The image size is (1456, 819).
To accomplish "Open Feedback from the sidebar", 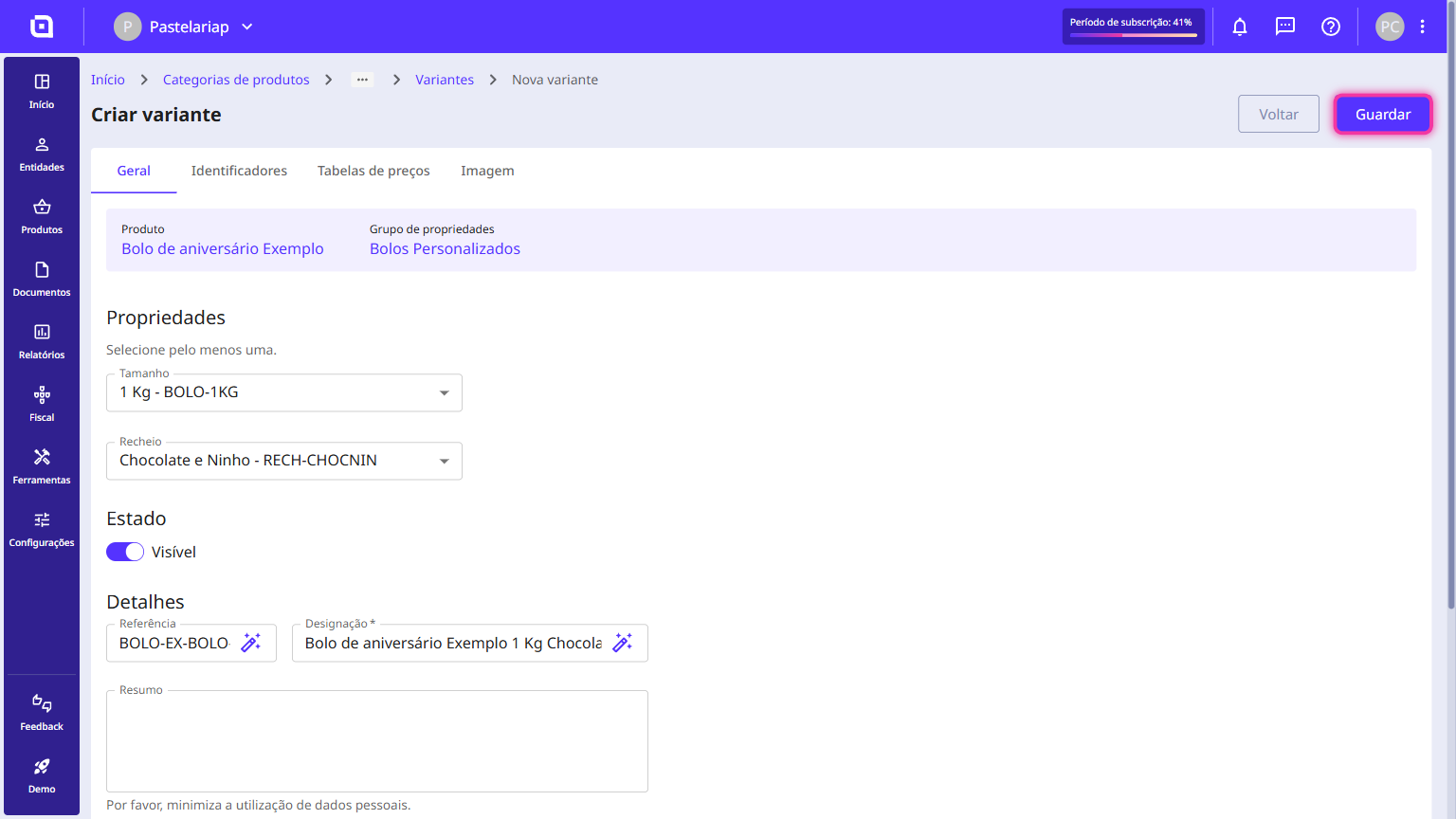I will click(x=42, y=713).
